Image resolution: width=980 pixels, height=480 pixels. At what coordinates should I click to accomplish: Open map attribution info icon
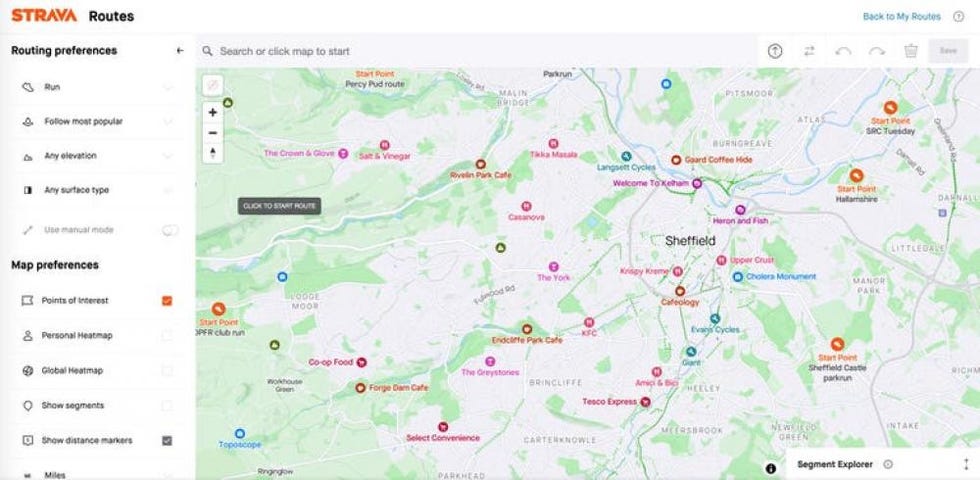(771, 468)
